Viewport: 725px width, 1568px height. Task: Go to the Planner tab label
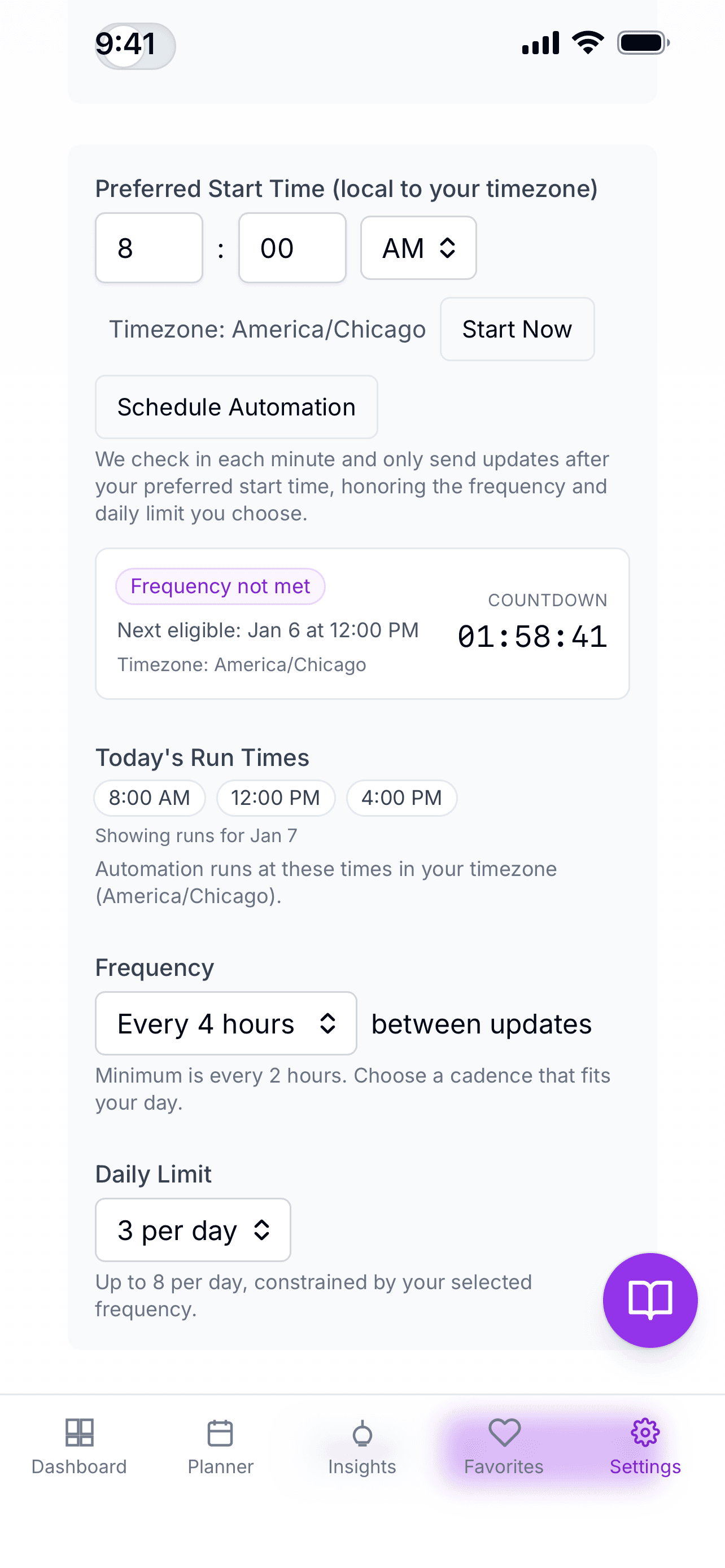pyautogui.click(x=220, y=1466)
